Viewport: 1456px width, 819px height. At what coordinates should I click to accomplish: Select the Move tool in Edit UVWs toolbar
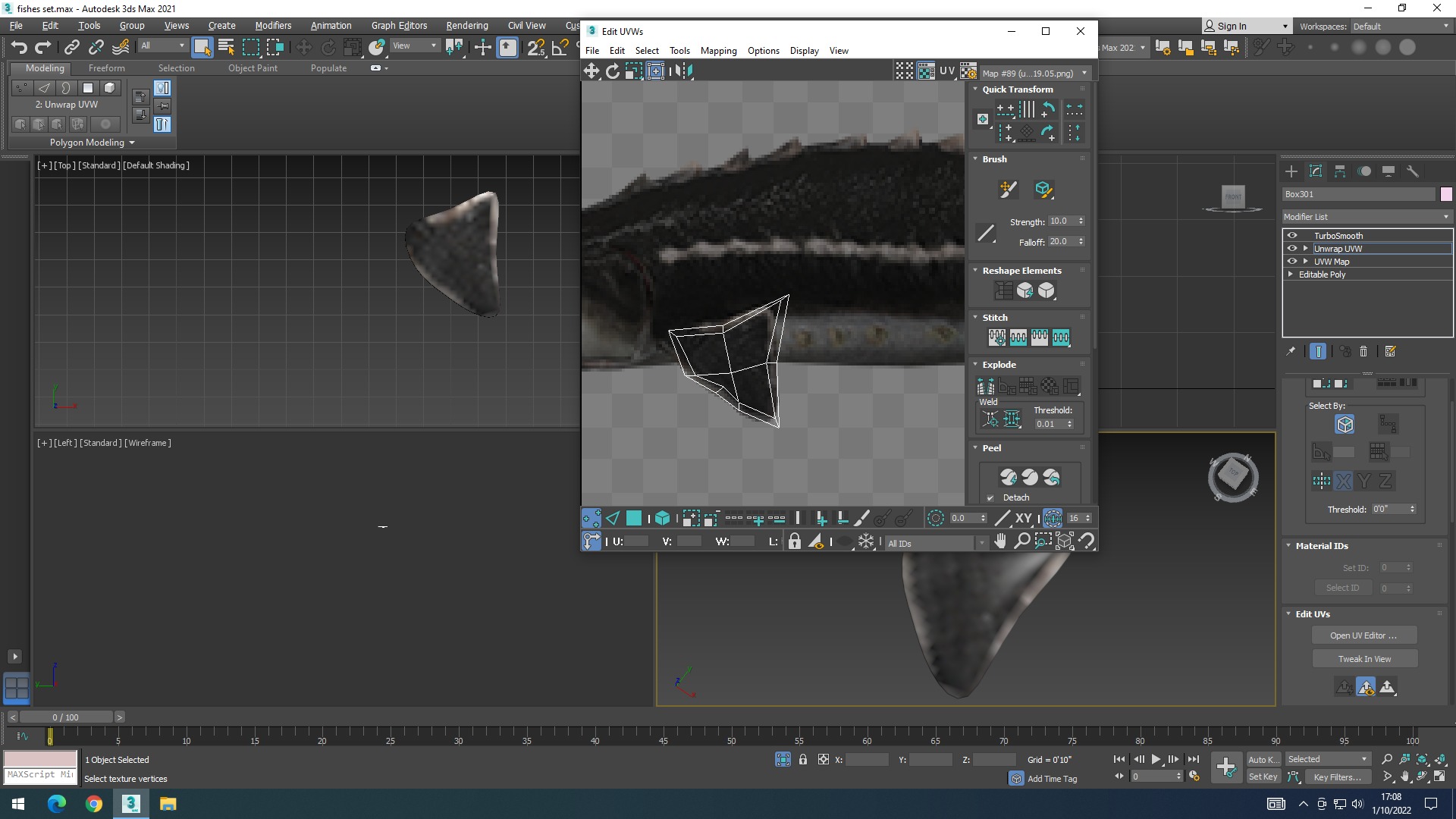pos(591,71)
